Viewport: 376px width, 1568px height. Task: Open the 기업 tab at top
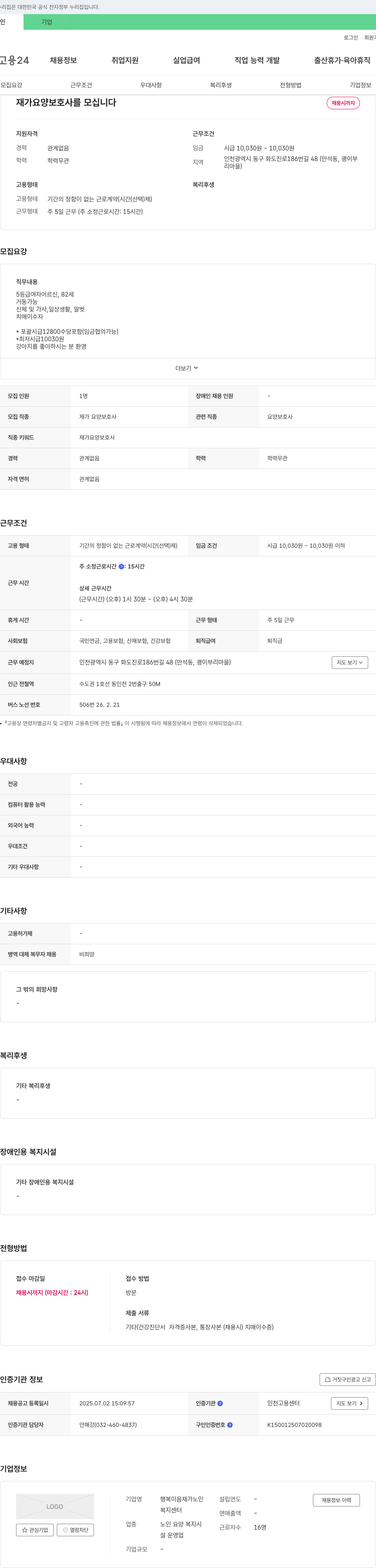[x=47, y=22]
